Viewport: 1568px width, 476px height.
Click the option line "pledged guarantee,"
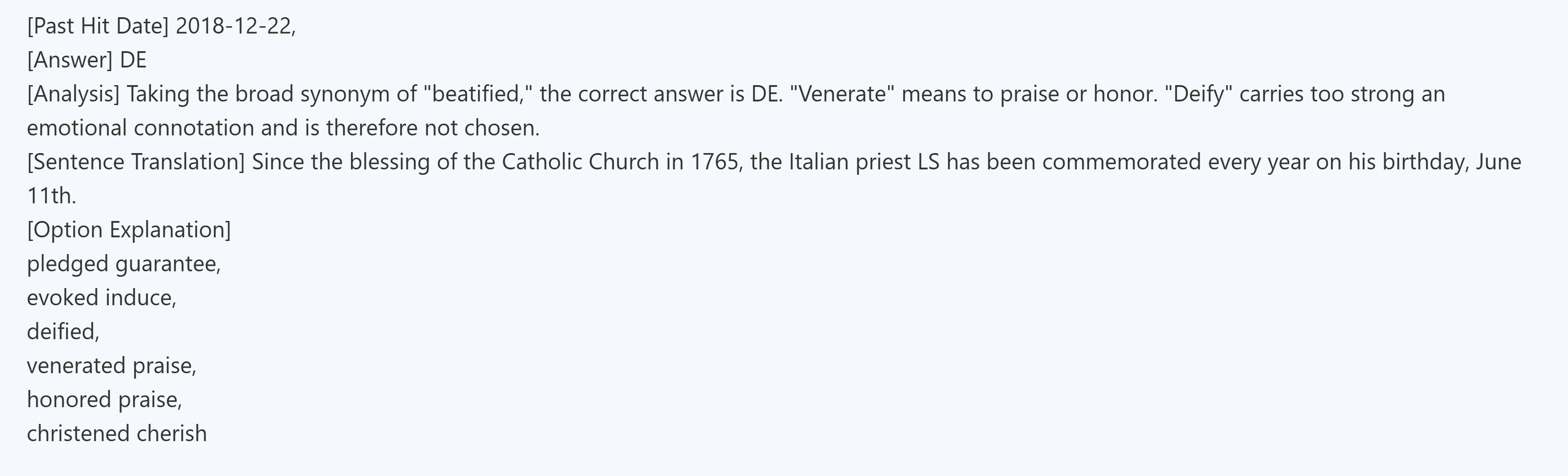(124, 264)
